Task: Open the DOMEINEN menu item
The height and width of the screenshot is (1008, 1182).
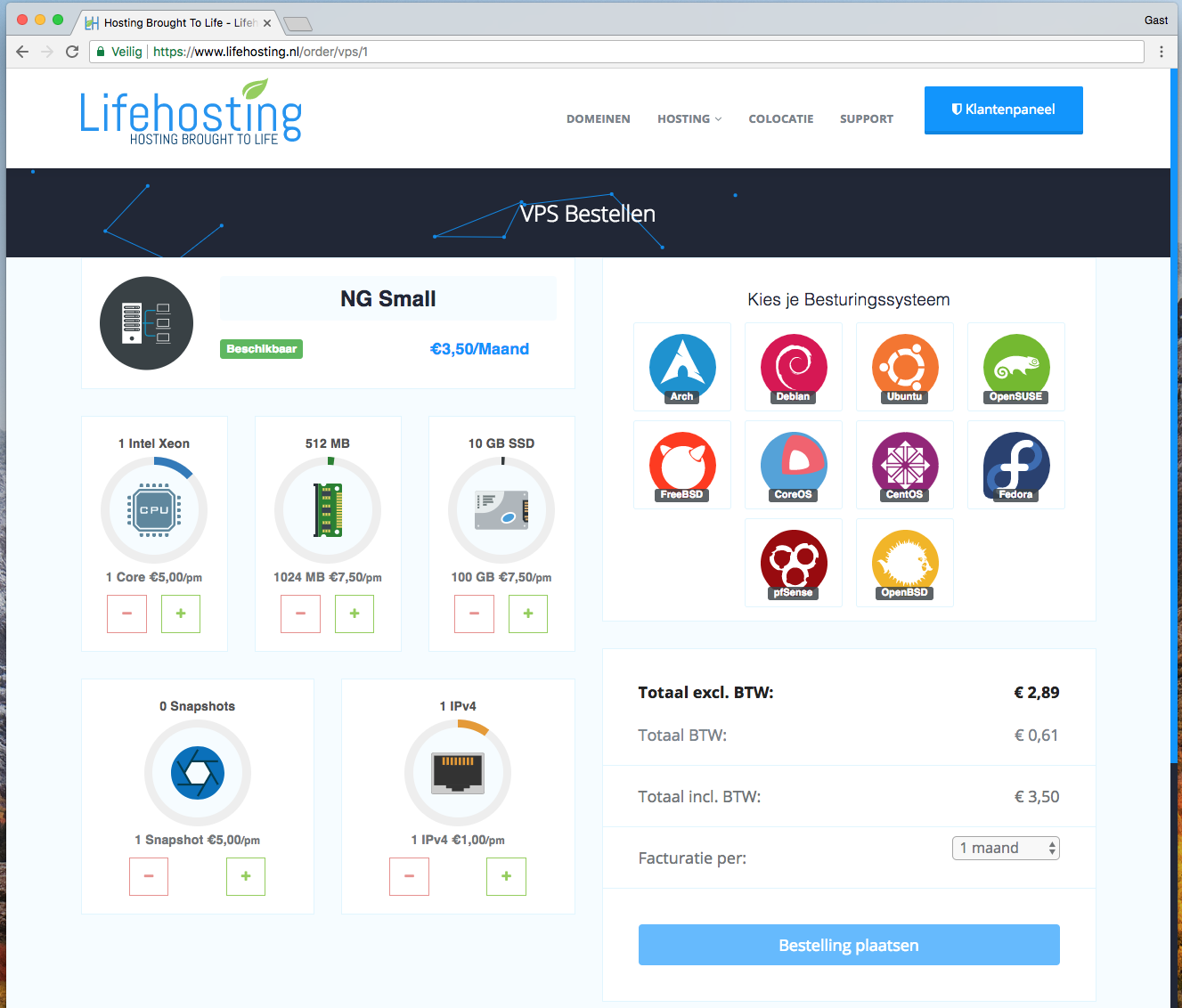Action: [x=599, y=118]
